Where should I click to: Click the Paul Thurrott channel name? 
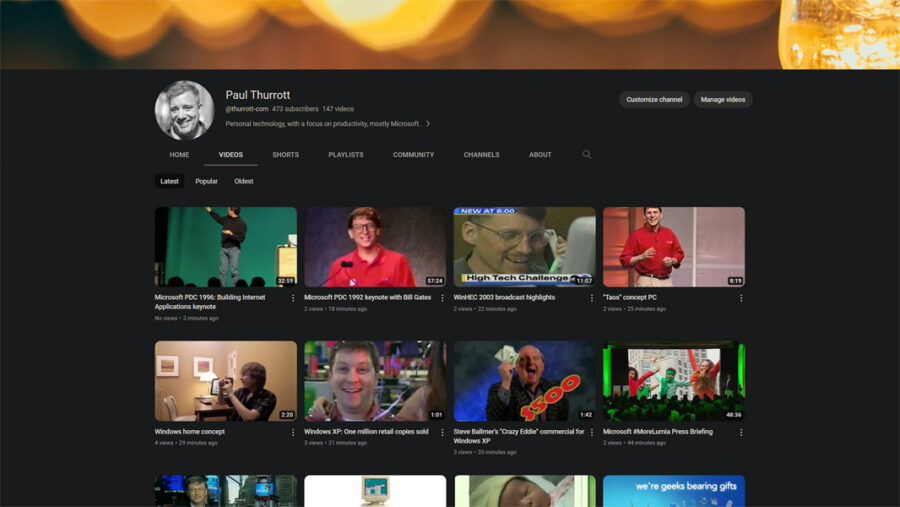pyautogui.click(x=258, y=95)
